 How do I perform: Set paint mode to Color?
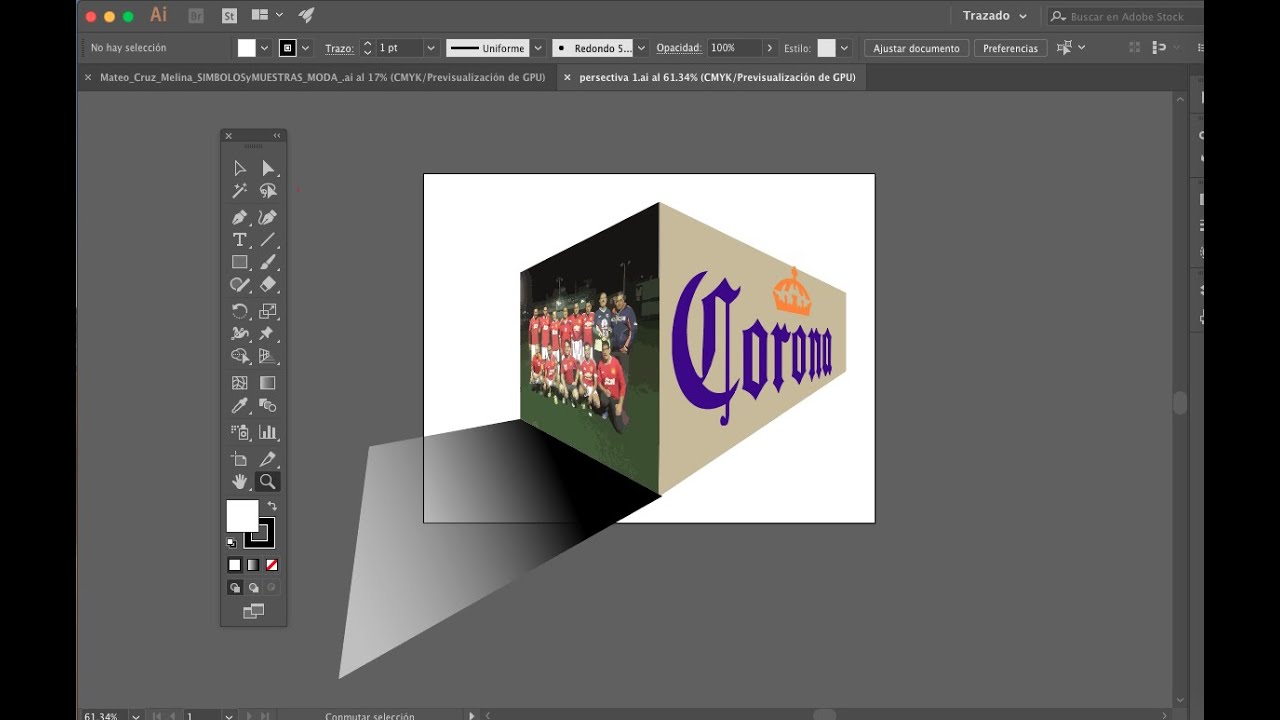click(x=235, y=565)
